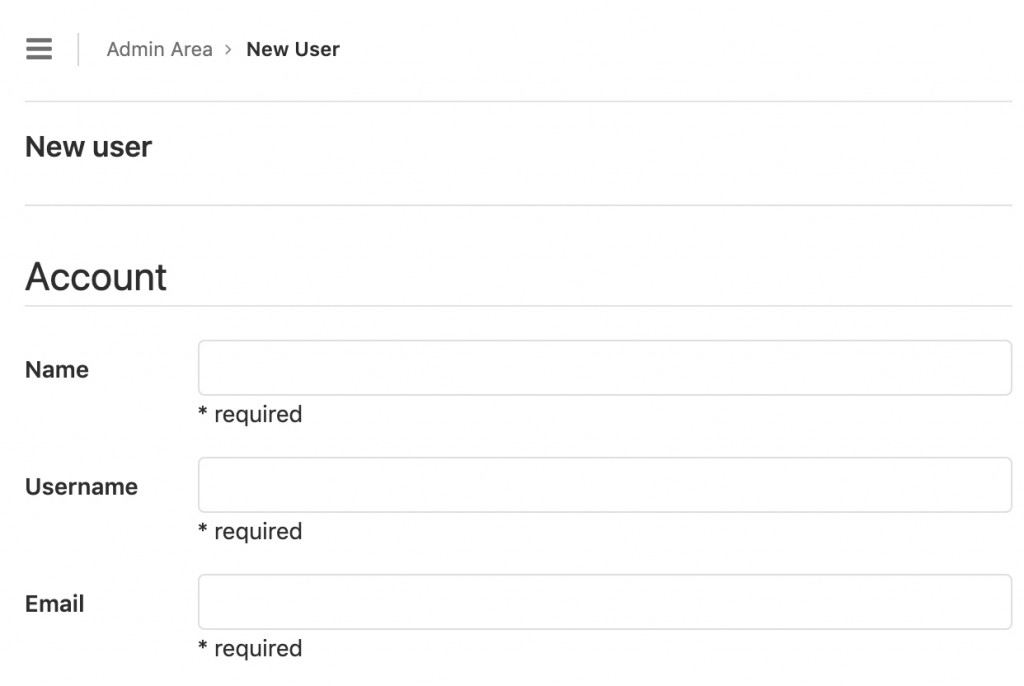The width and height of the screenshot is (1024, 686).
Task: Click the separator line below breadcrumbs
Action: point(518,101)
